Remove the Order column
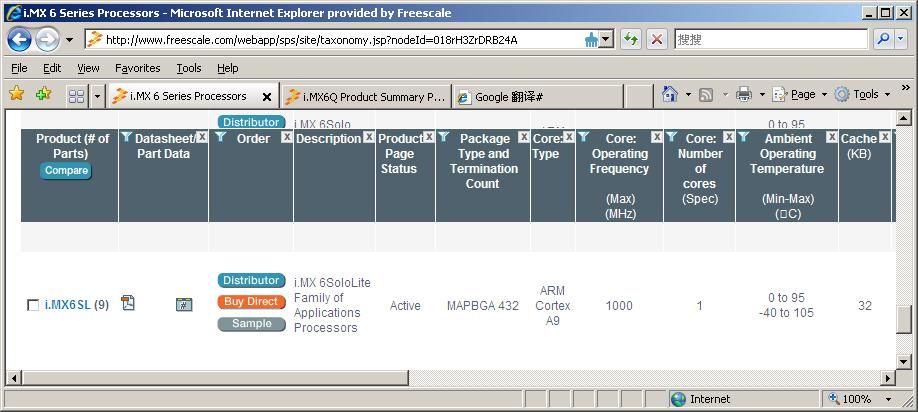This screenshot has width=918, height=412. (287, 137)
